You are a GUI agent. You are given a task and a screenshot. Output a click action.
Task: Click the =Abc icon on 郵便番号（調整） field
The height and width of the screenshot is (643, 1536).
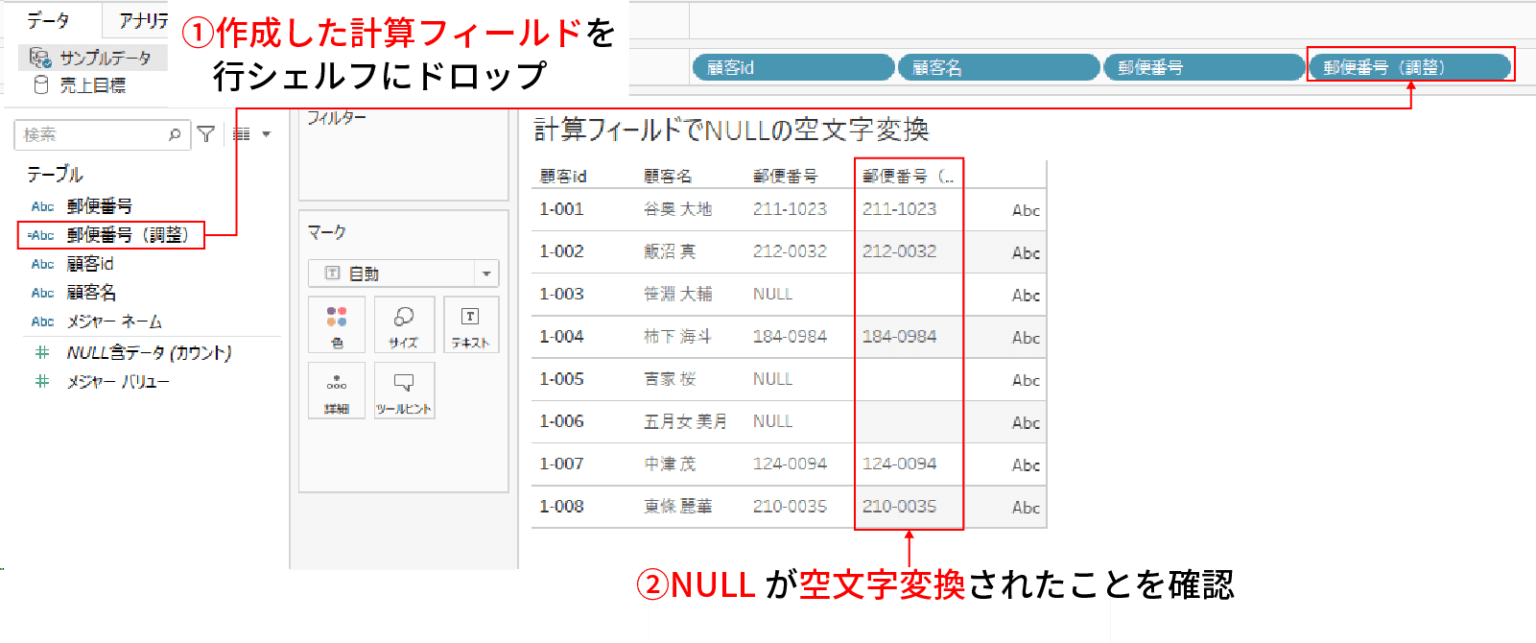42,236
